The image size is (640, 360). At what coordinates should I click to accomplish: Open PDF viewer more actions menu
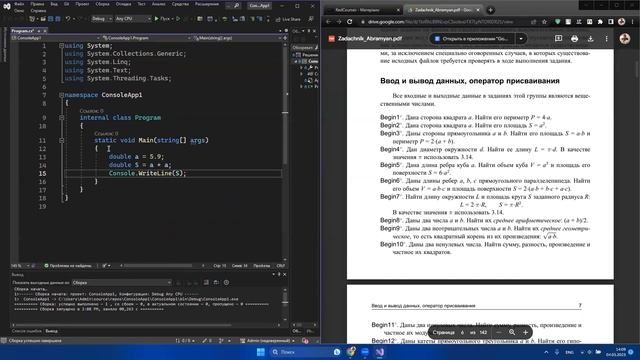[606, 38]
